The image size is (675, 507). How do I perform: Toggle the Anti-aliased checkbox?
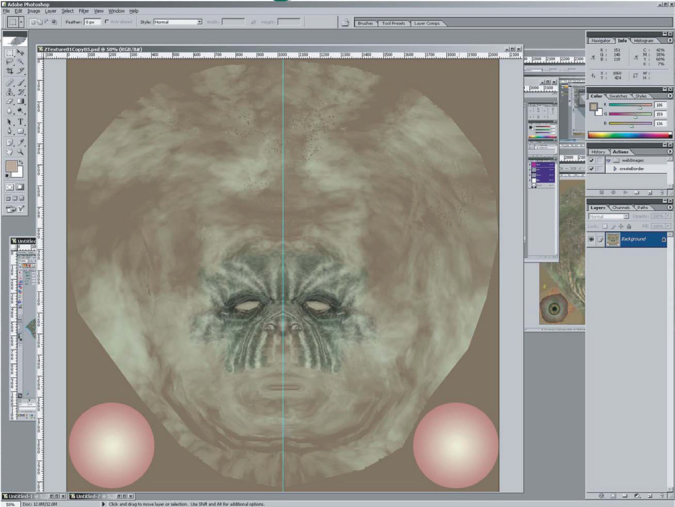click(x=108, y=21)
